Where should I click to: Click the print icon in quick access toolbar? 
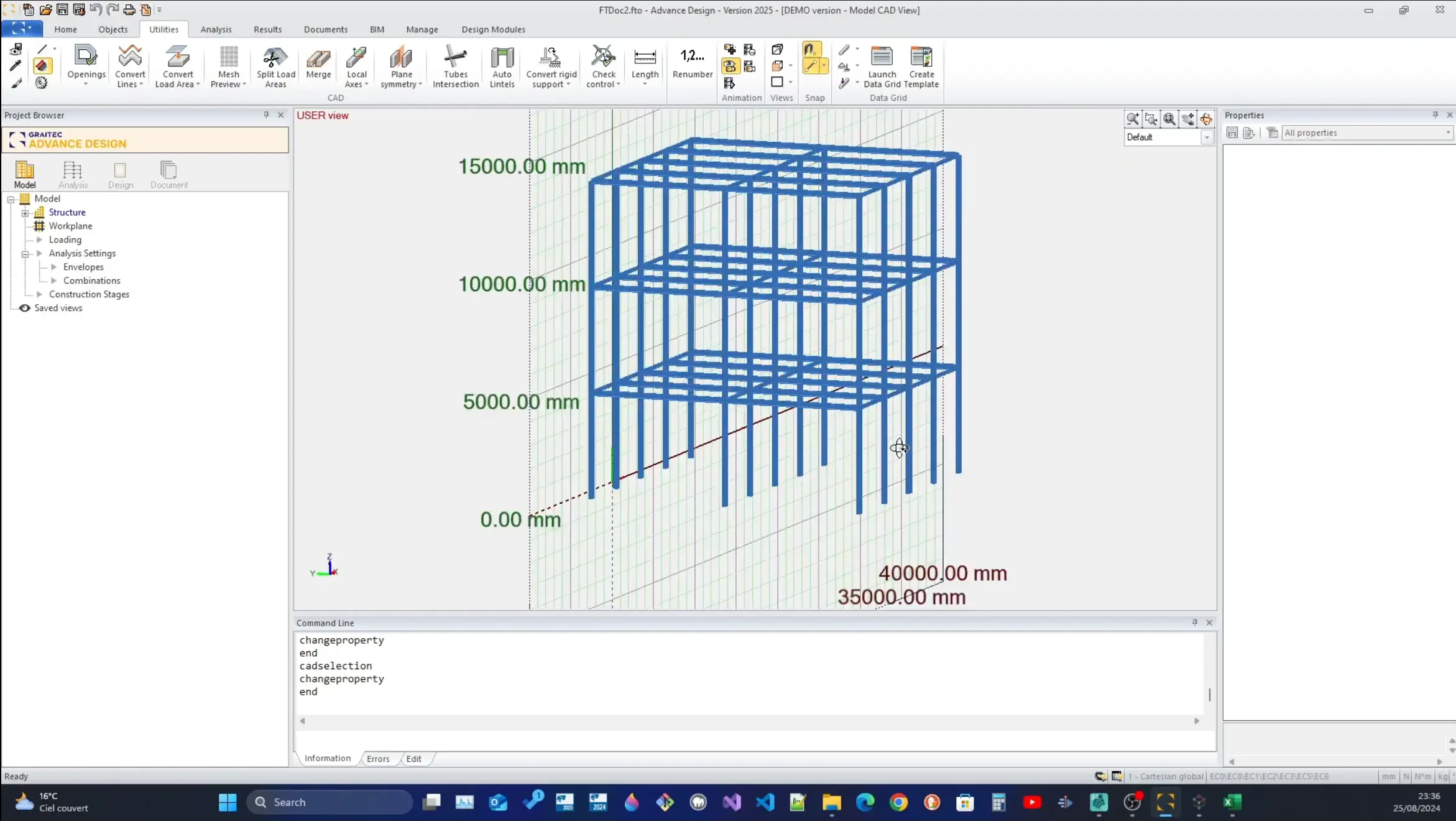[129, 9]
